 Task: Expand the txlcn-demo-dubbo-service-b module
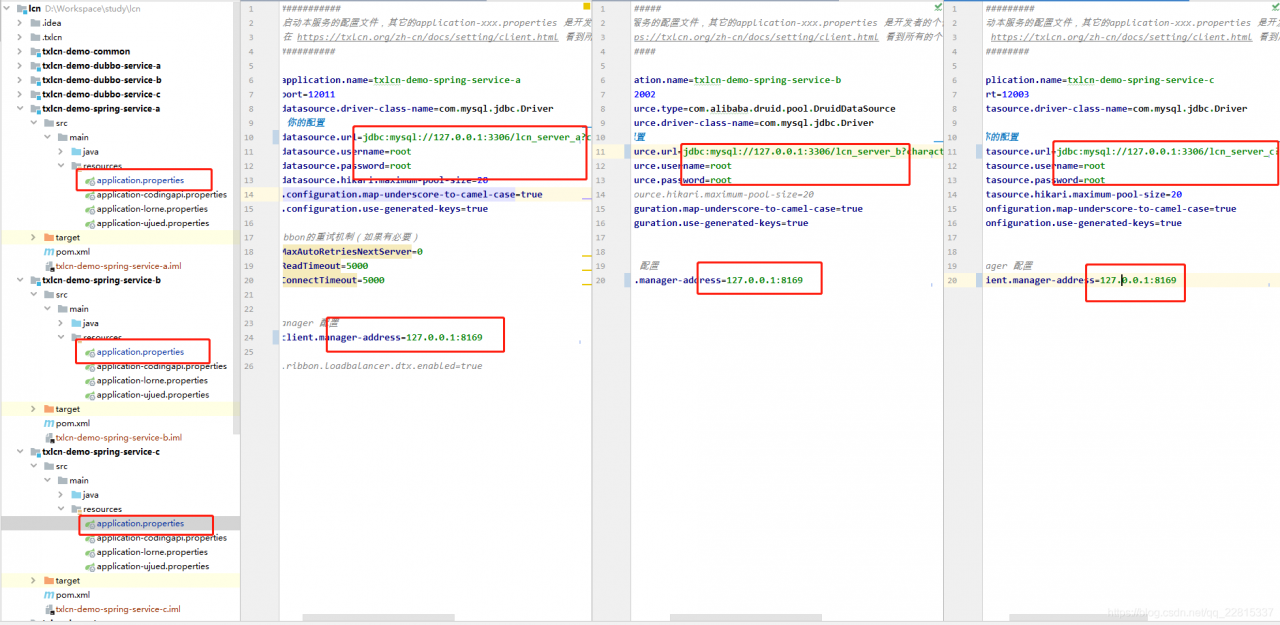click(x=20, y=80)
